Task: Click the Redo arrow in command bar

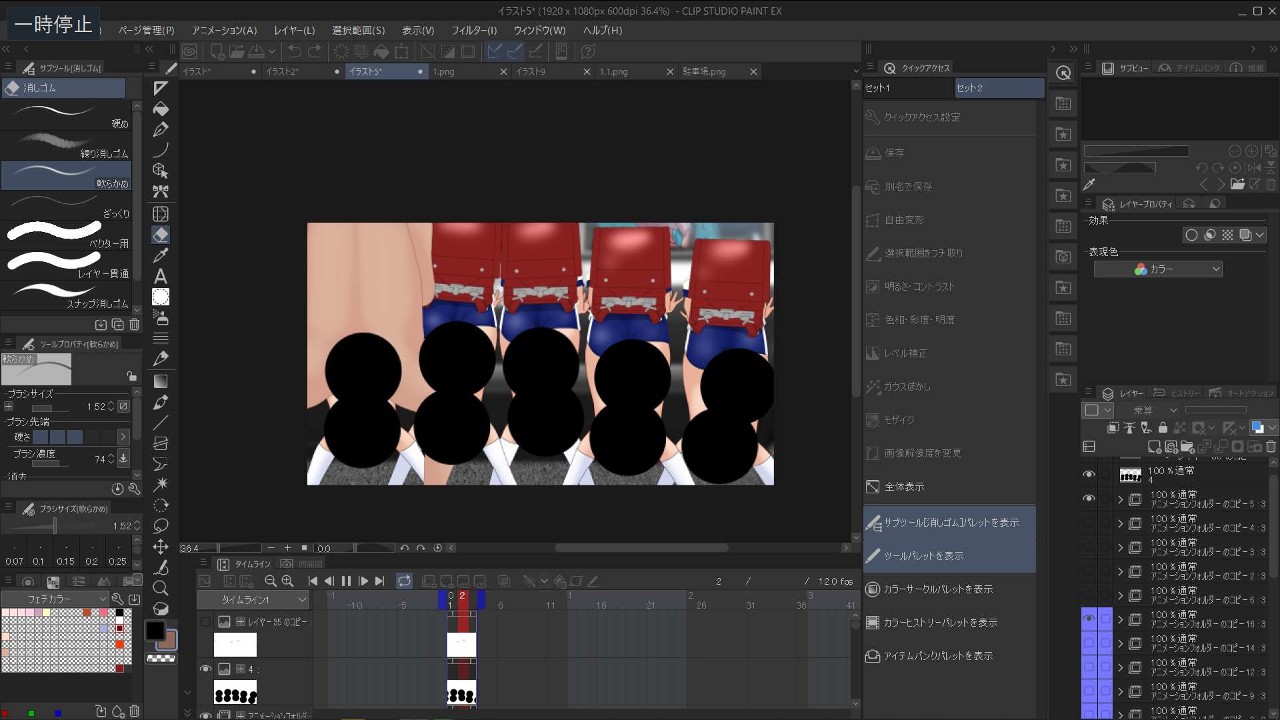Action: click(x=315, y=51)
